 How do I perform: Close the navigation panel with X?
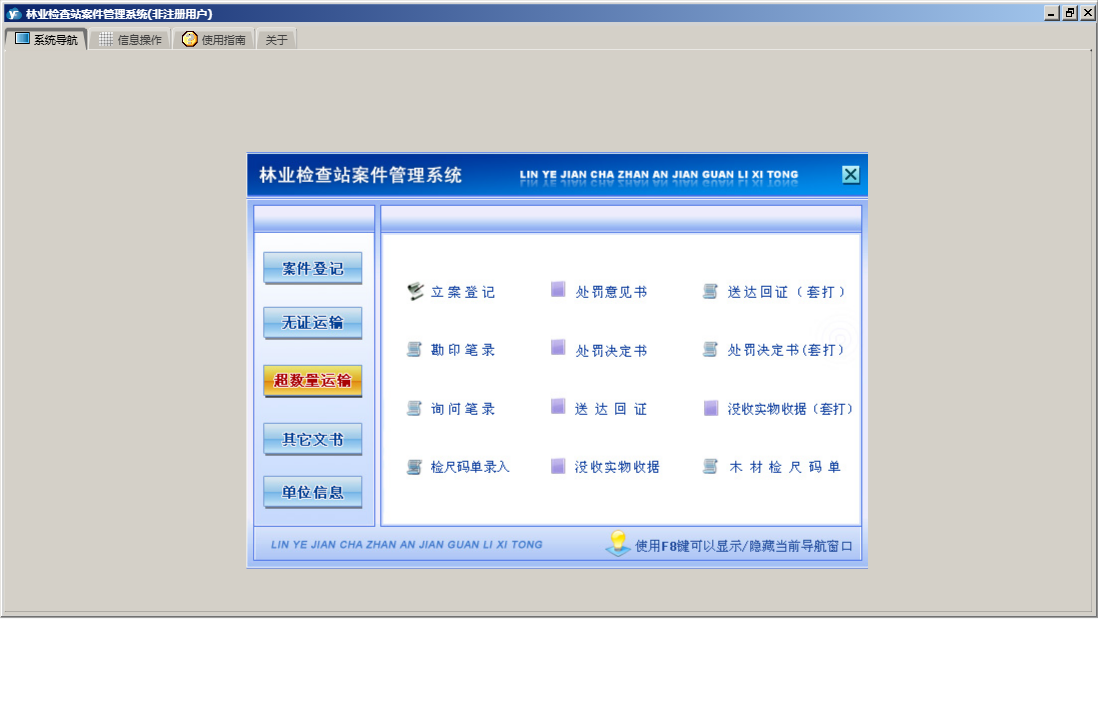[850, 174]
